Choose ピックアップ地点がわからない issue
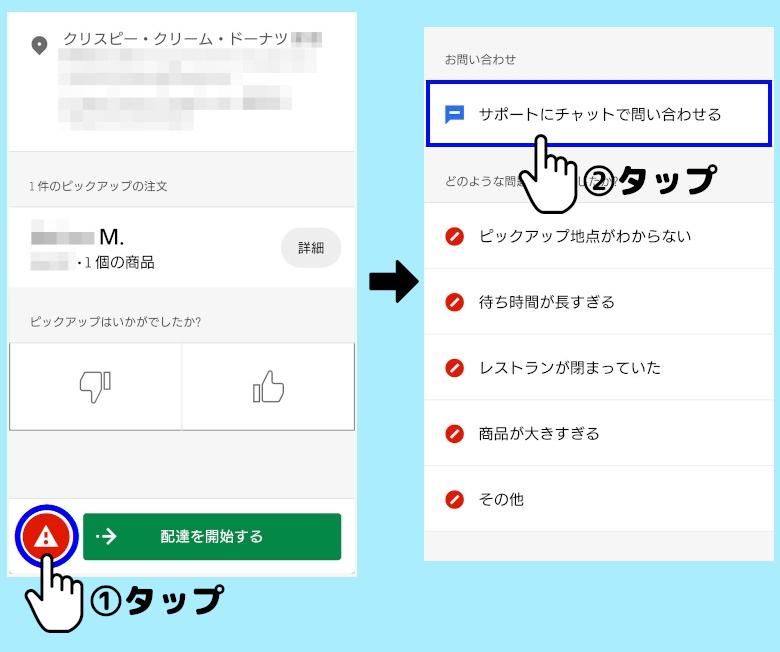The image size is (780, 652). (599, 236)
